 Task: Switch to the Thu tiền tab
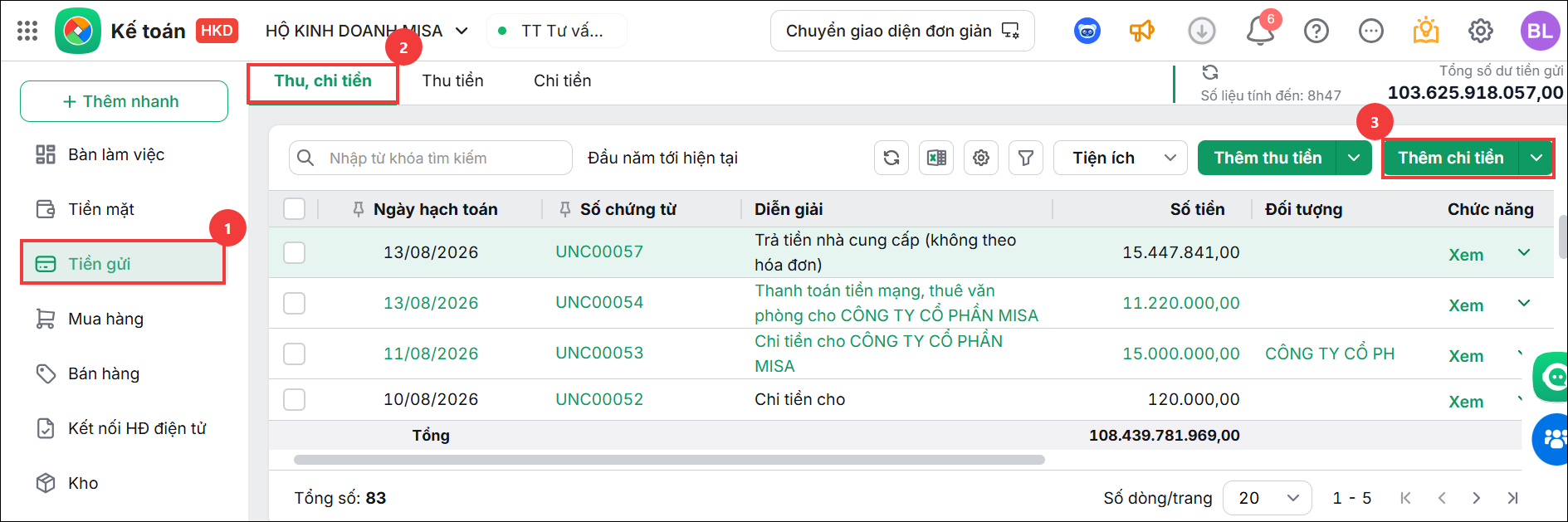click(452, 80)
